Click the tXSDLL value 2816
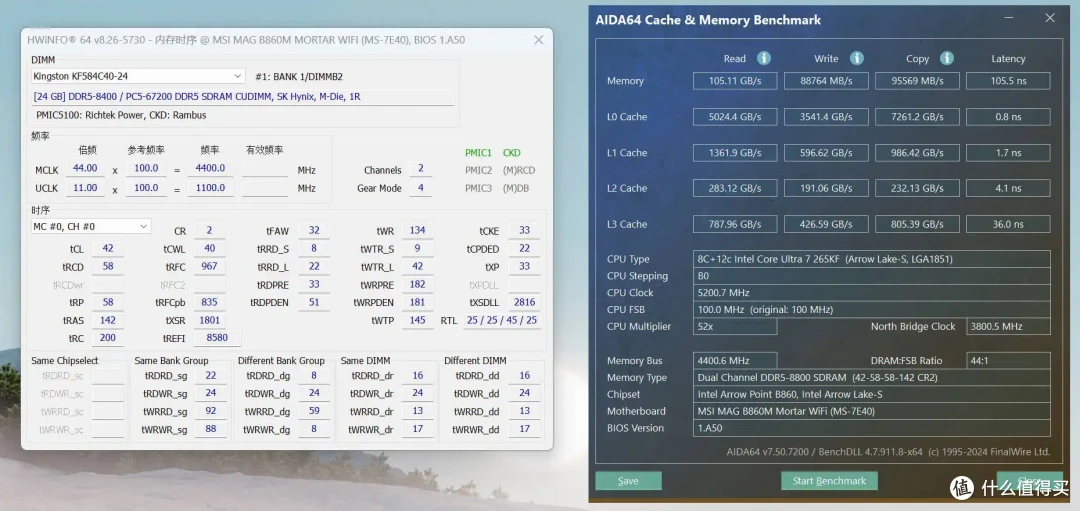This screenshot has height=511, width=1080. pos(523,302)
